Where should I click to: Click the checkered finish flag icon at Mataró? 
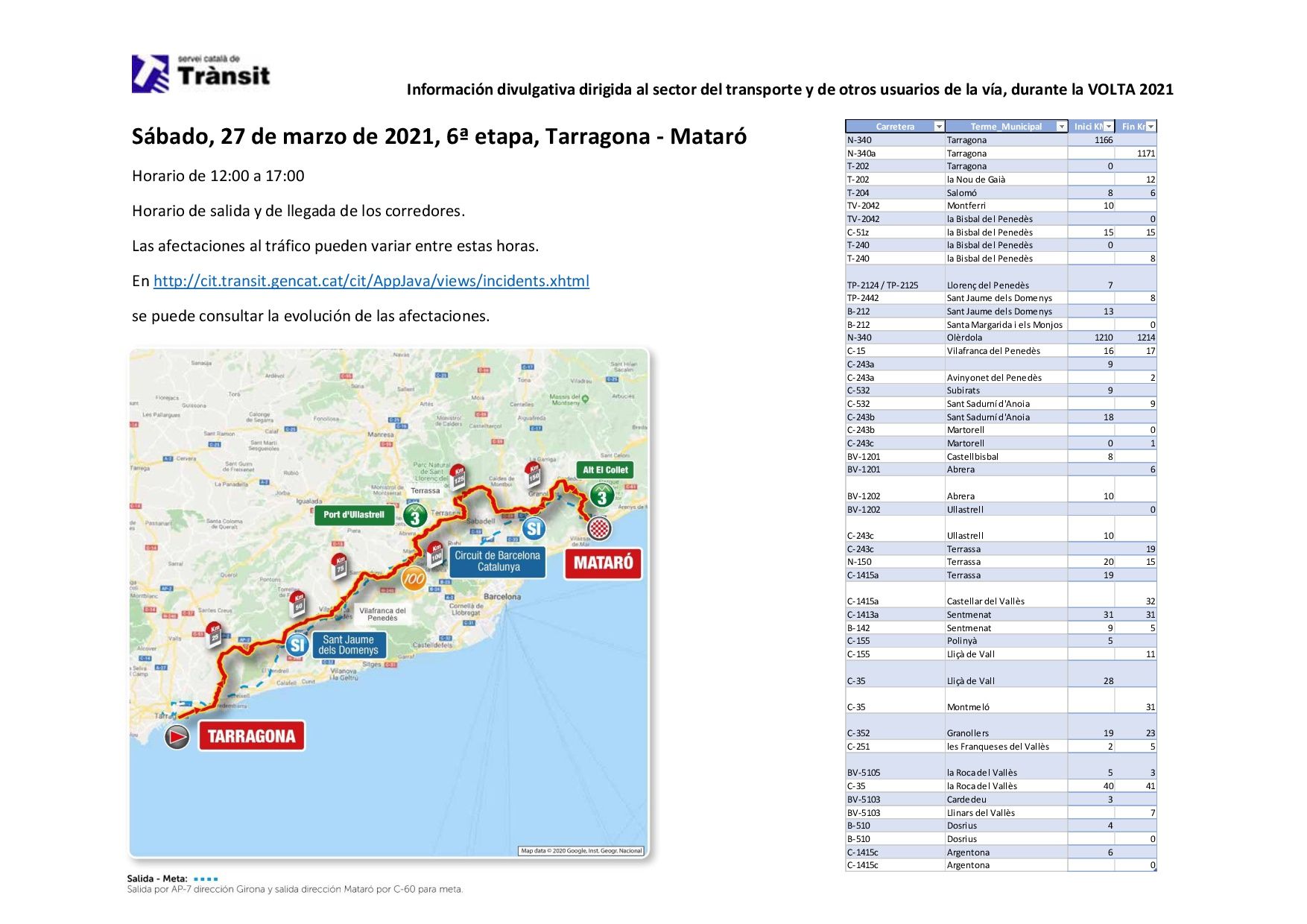click(600, 528)
